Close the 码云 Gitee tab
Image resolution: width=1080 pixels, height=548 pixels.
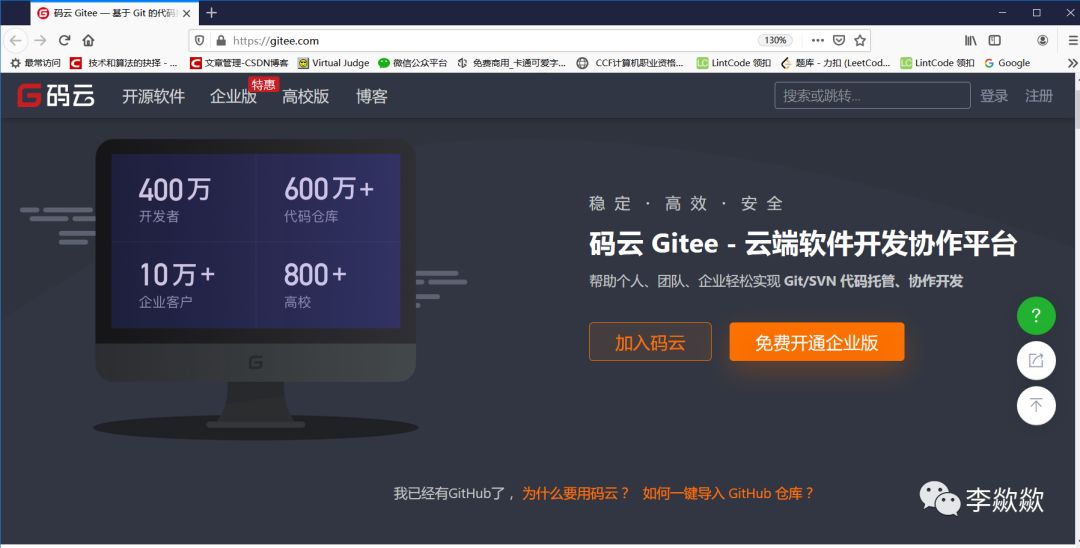(x=187, y=13)
